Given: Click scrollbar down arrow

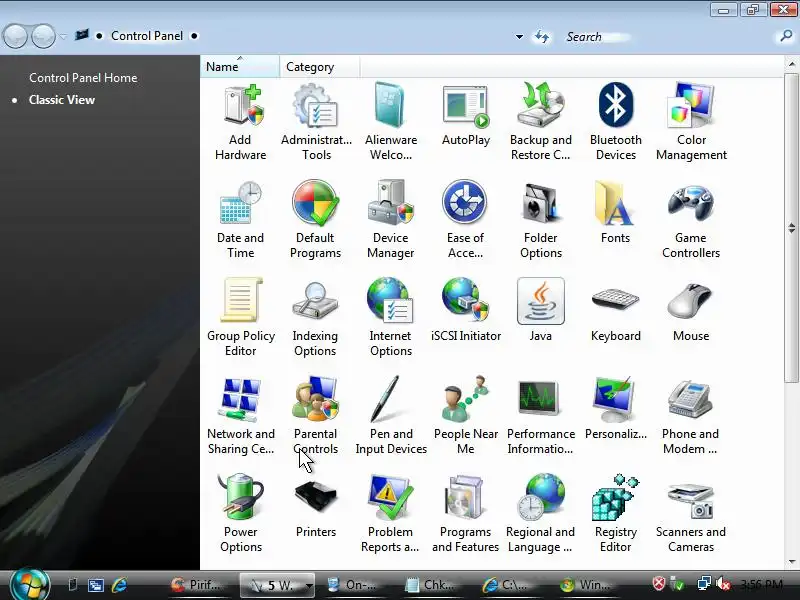Looking at the screenshot, I should [x=791, y=562].
